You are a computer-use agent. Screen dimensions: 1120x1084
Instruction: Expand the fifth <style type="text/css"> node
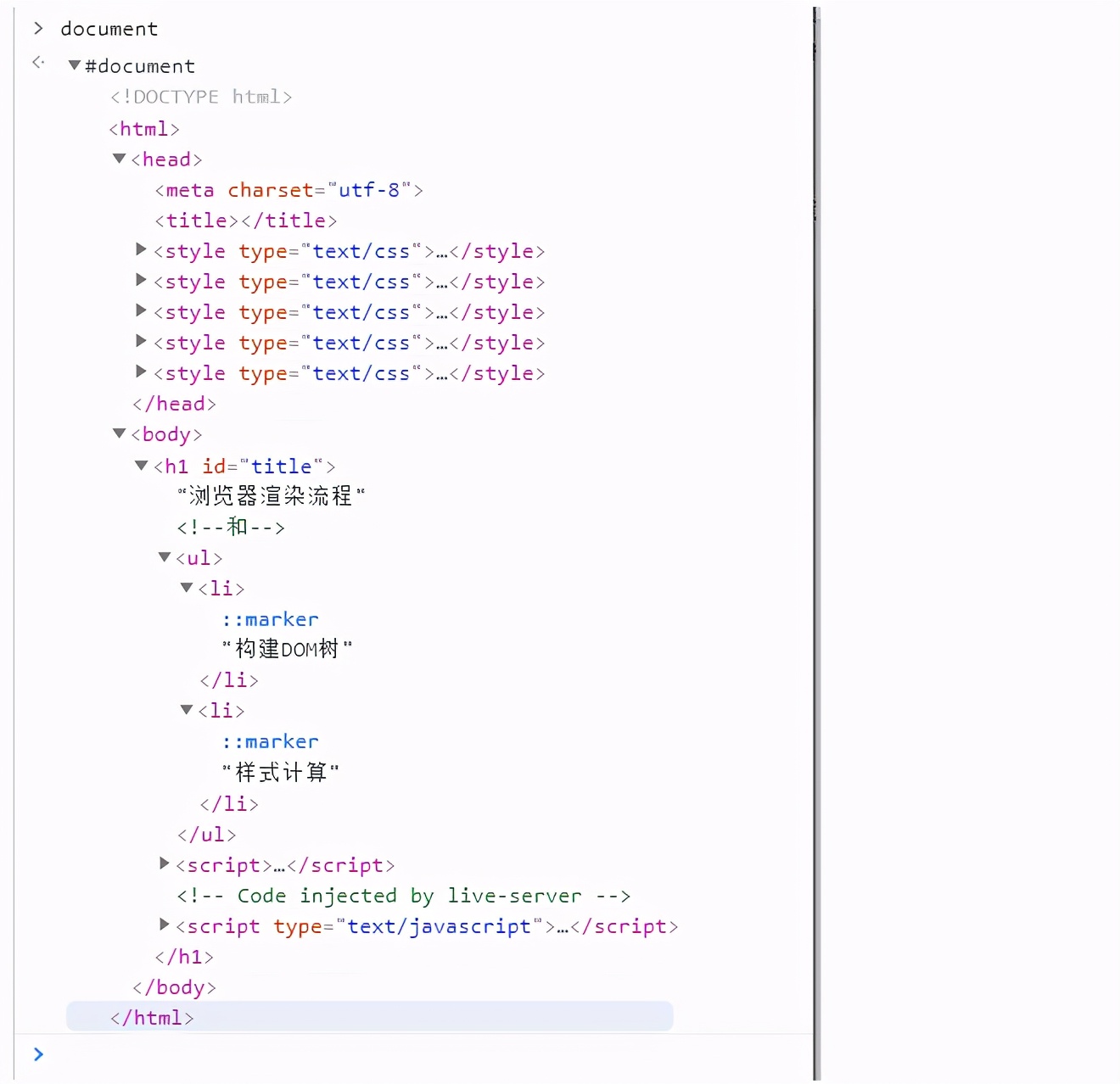[x=142, y=372]
